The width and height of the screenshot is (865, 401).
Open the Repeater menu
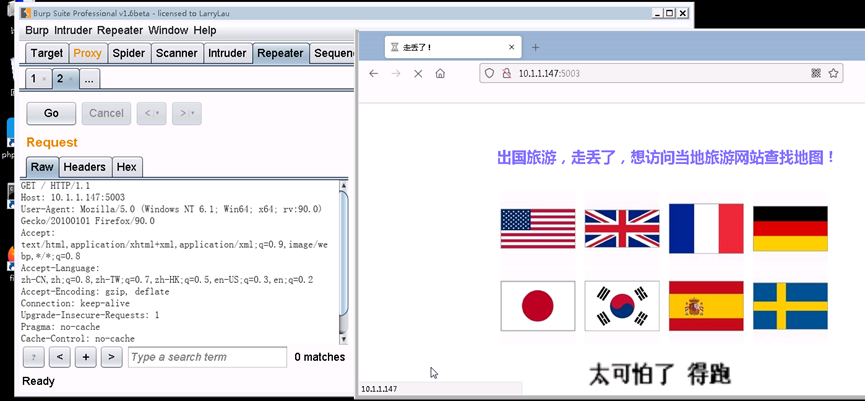click(x=120, y=30)
